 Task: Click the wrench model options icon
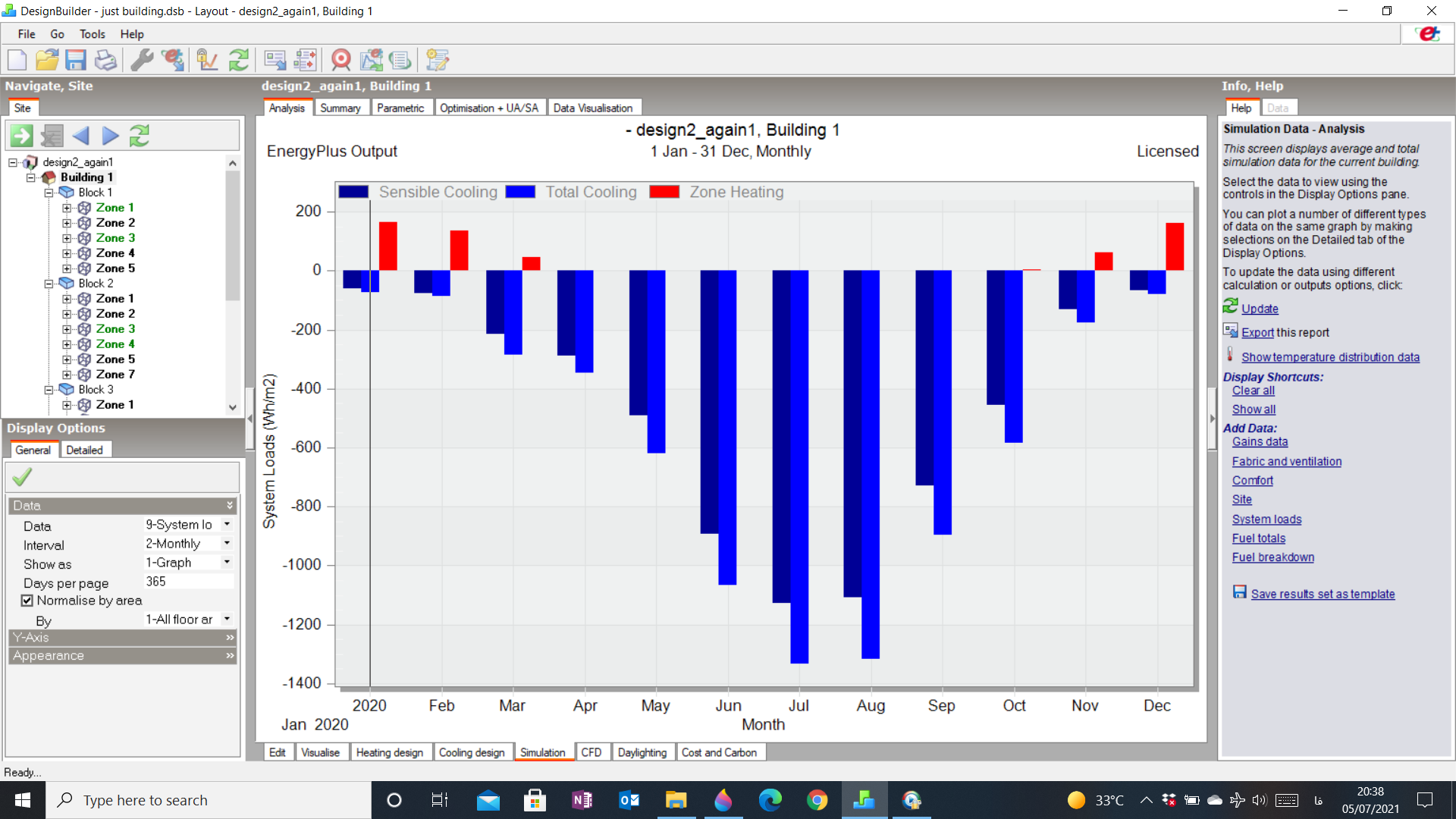142,60
